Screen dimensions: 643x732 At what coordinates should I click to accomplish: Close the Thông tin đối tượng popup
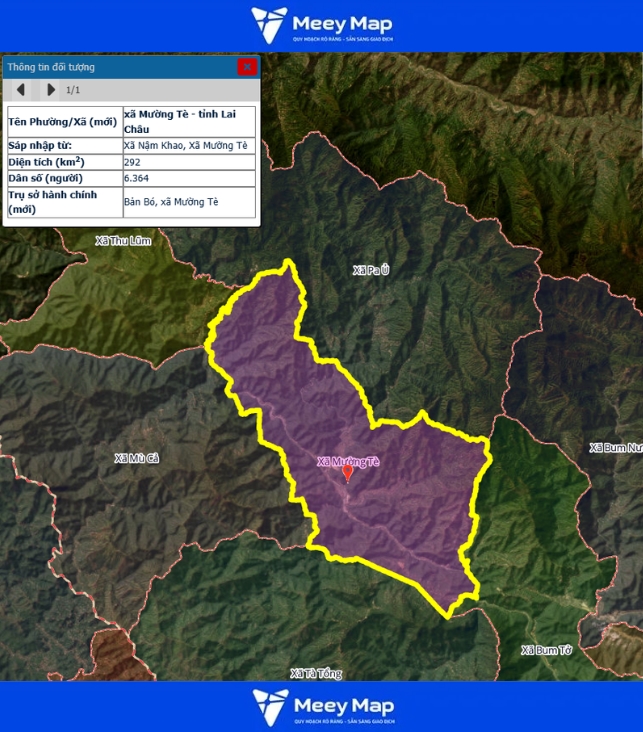click(x=246, y=67)
